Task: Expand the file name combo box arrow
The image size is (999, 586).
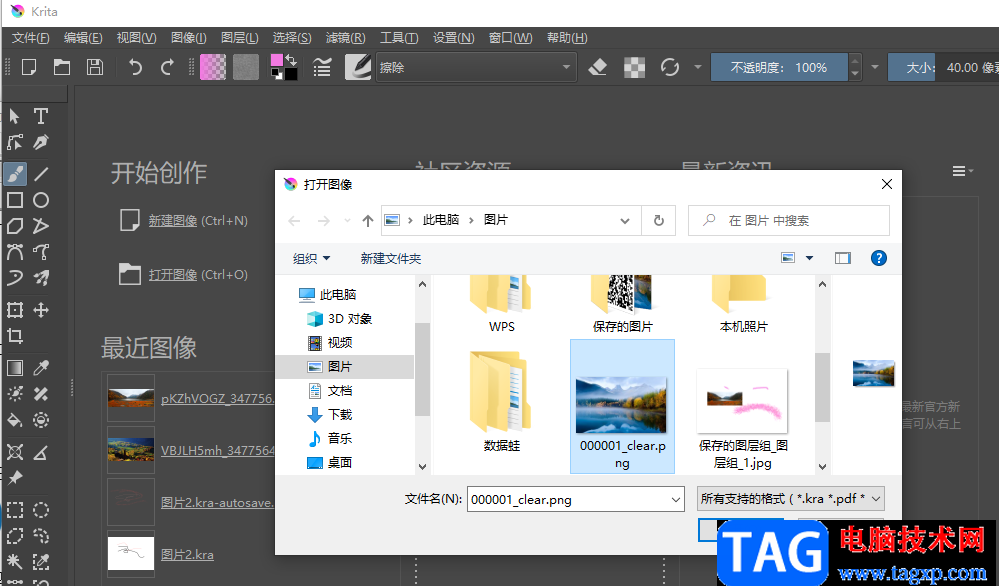Action: (x=677, y=500)
